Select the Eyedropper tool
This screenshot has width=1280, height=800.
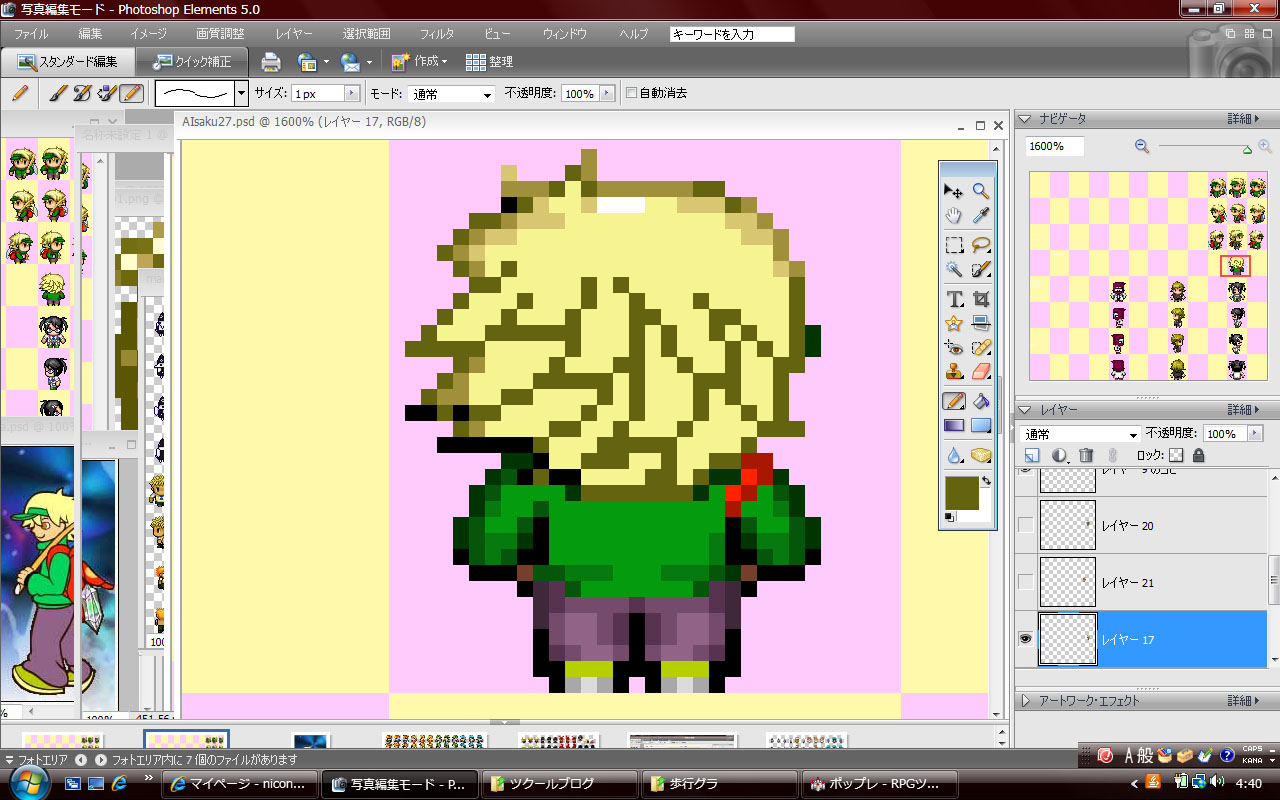click(x=981, y=215)
